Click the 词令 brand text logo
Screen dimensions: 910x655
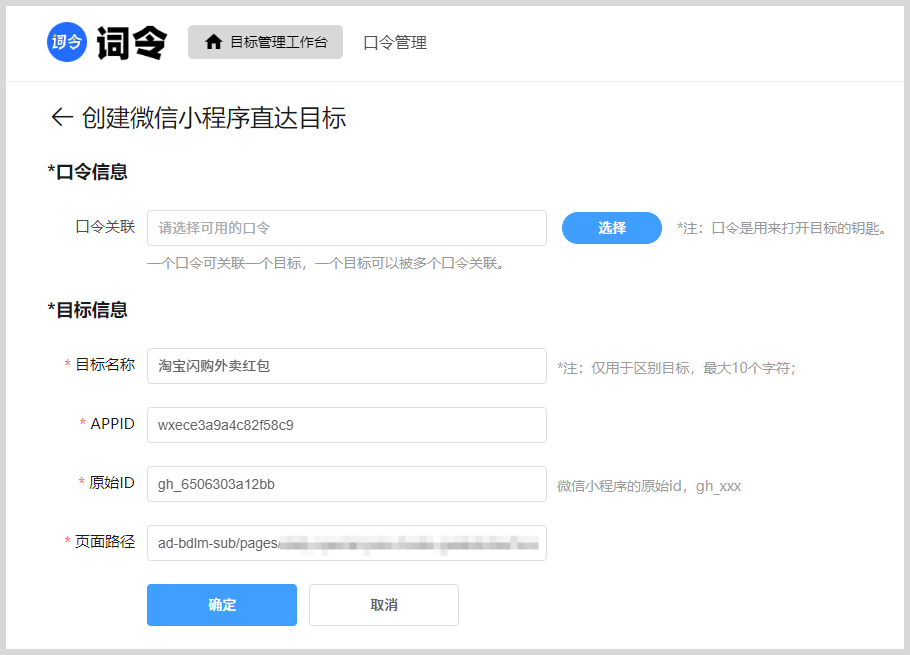[132, 43]
